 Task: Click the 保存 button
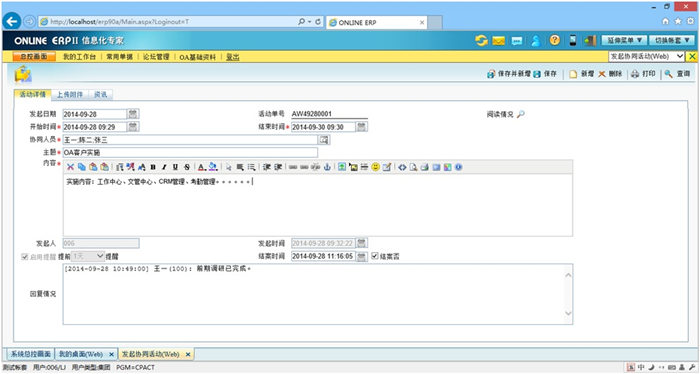coord(545,74)
